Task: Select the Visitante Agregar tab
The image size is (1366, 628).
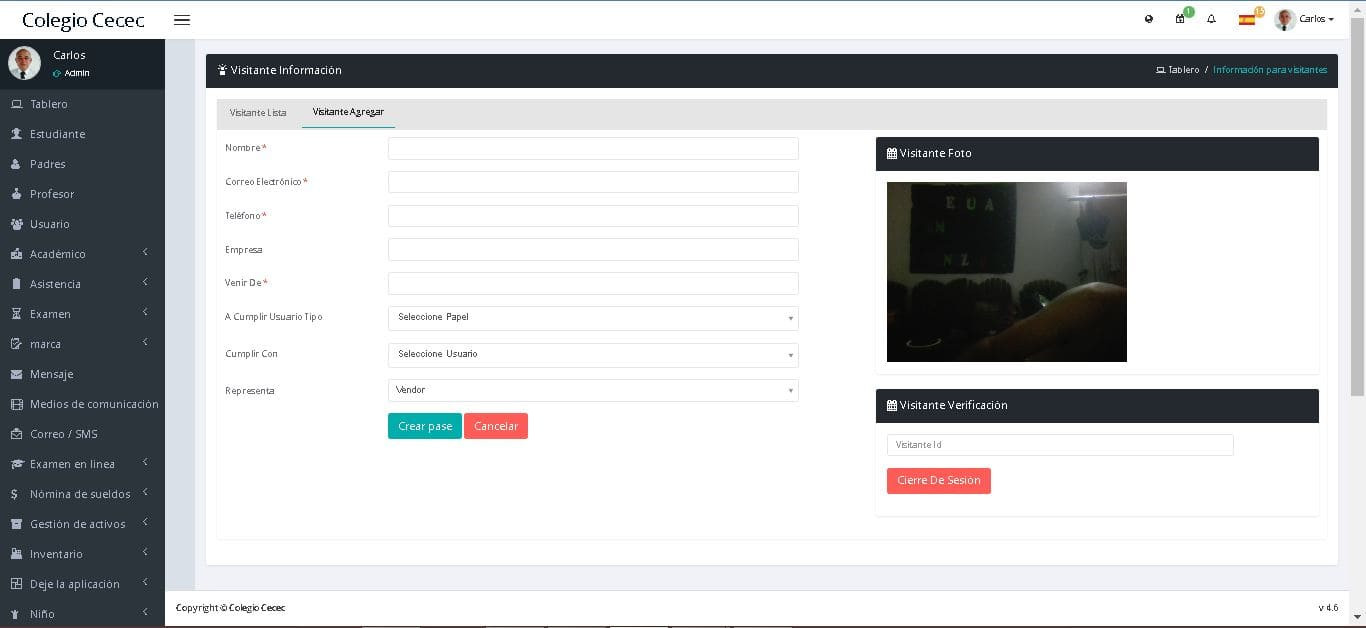Action: point(348,113)
